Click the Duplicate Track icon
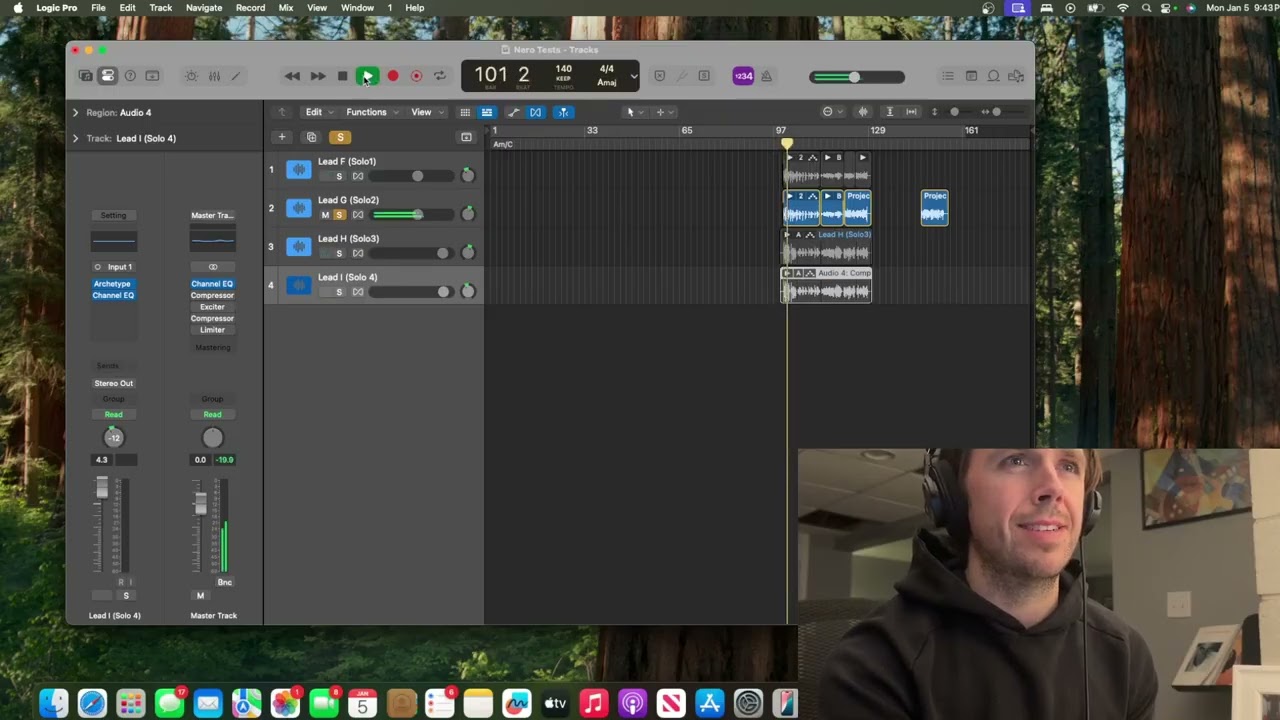The width and height of the screenshot is (1280, 720). (x=311, y=137)
